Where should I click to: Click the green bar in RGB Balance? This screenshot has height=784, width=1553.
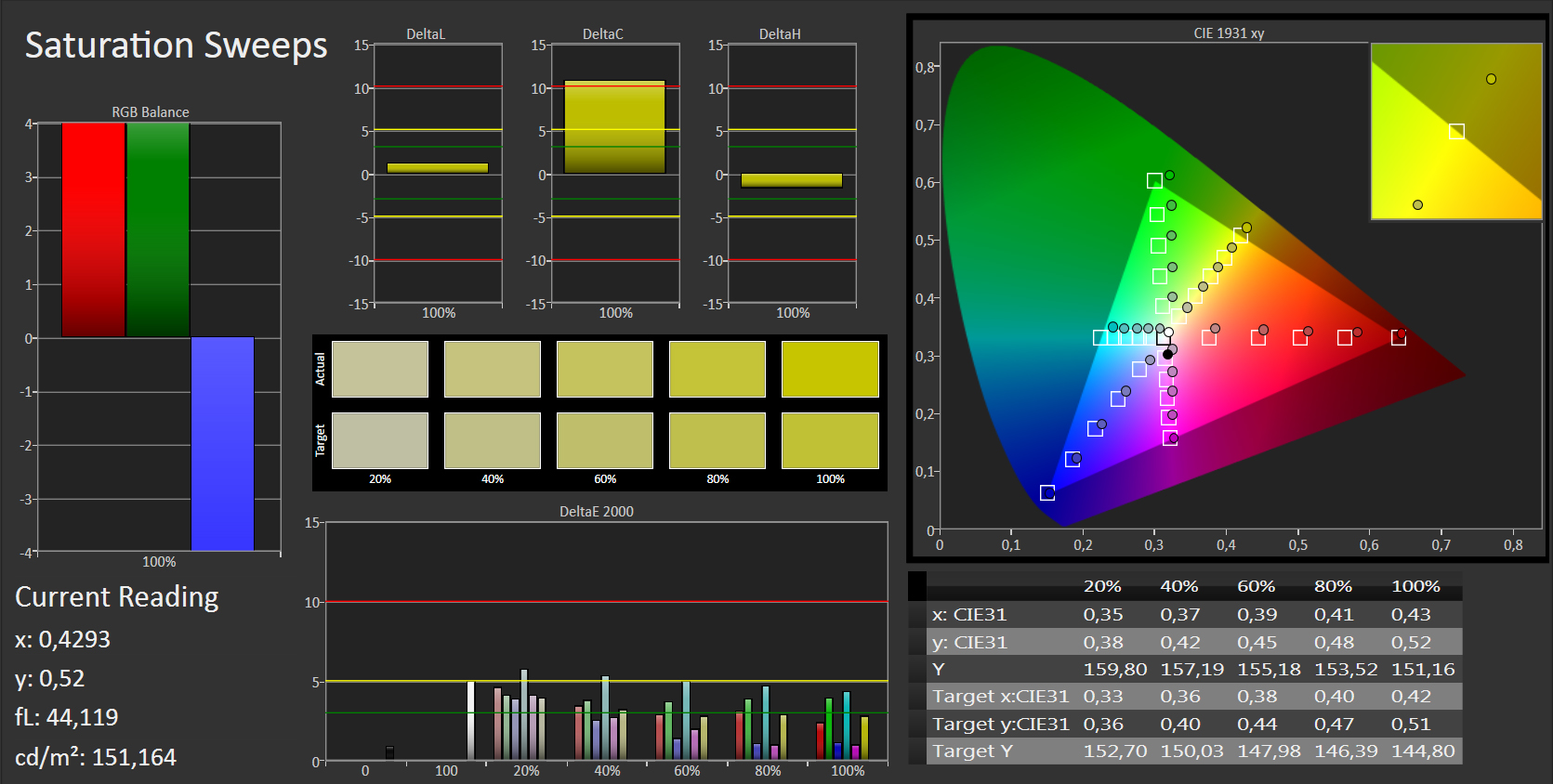[x=158, y=230]
